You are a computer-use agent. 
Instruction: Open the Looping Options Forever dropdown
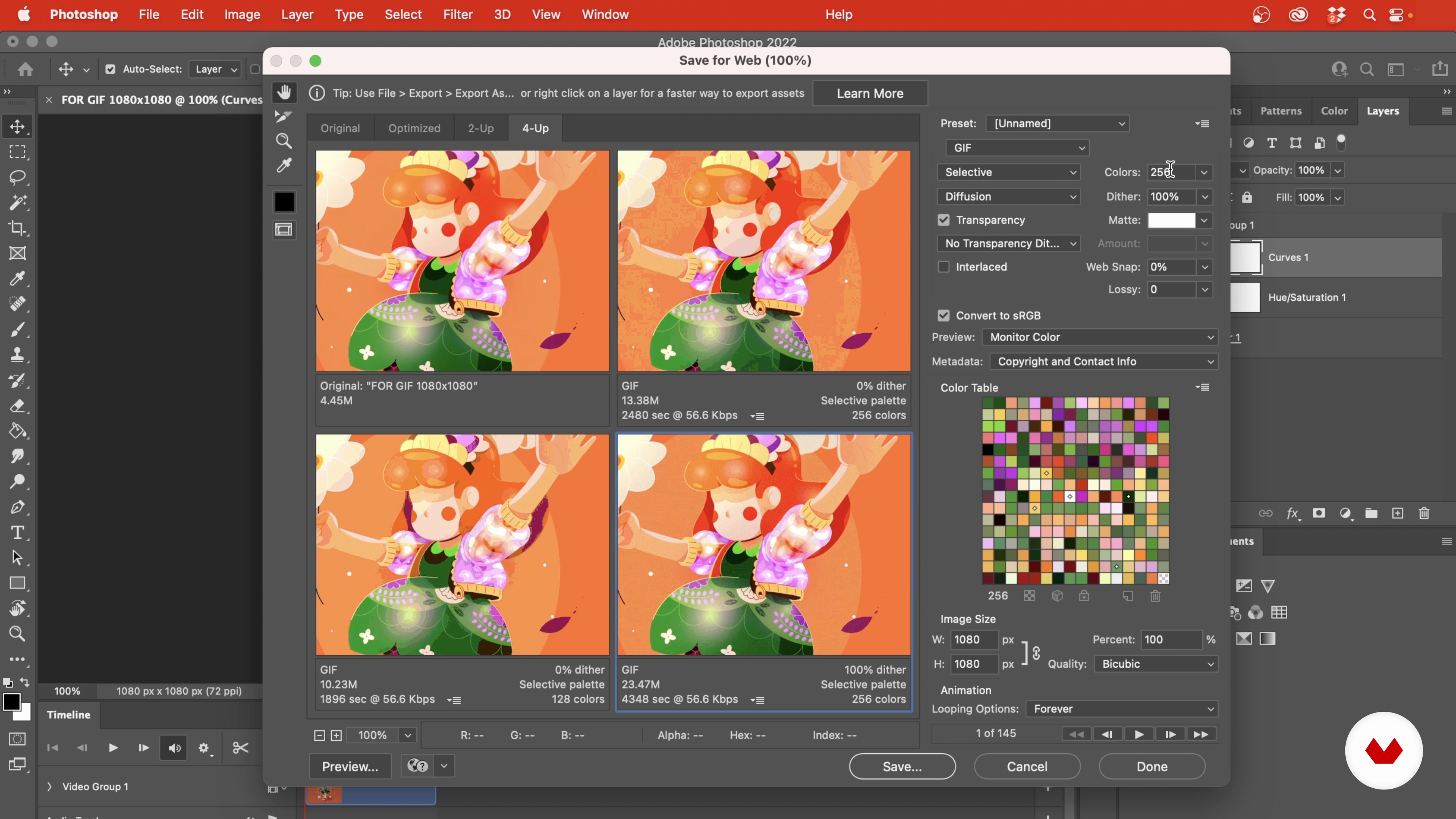(1122, 709)
